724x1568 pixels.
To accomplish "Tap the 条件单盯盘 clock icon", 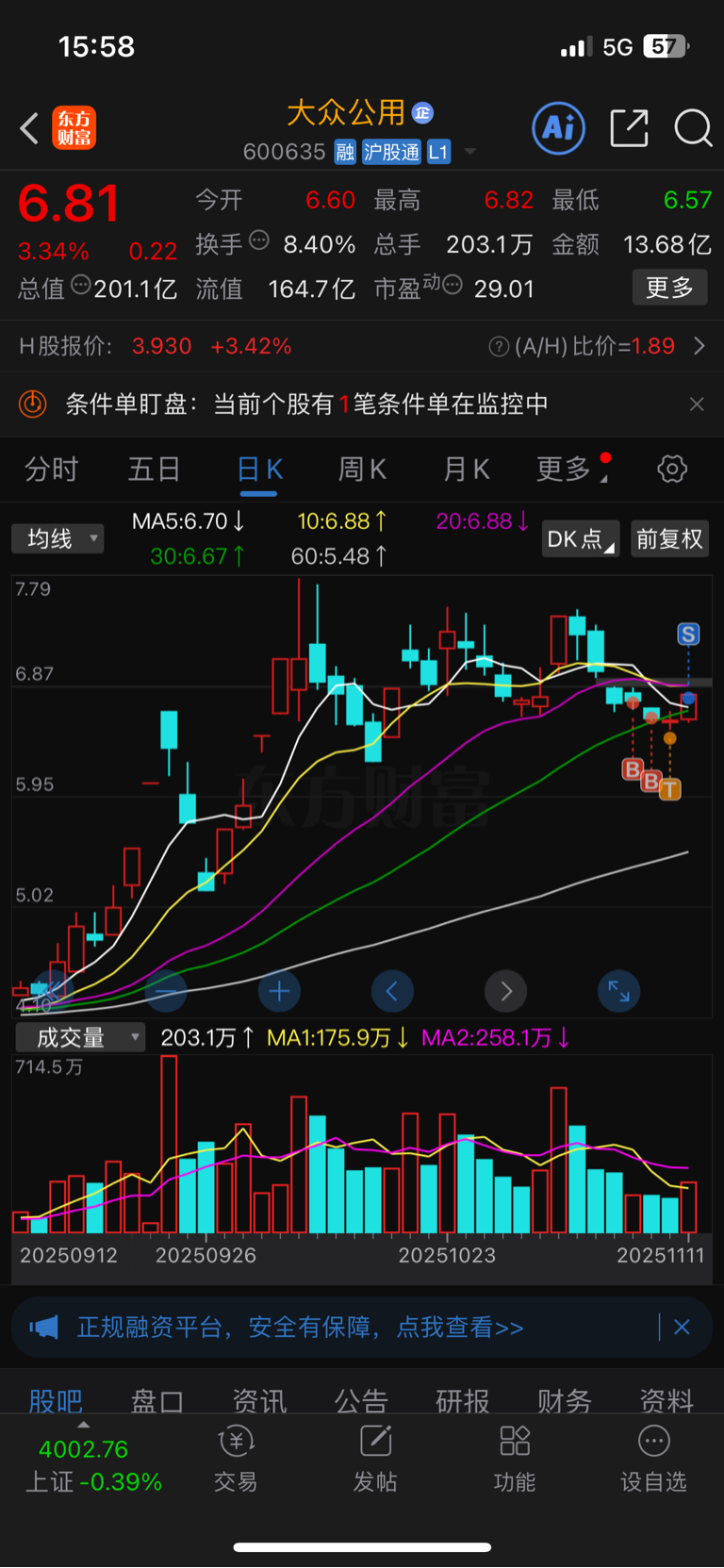I will pyautogui.click(x=33, y=404).
